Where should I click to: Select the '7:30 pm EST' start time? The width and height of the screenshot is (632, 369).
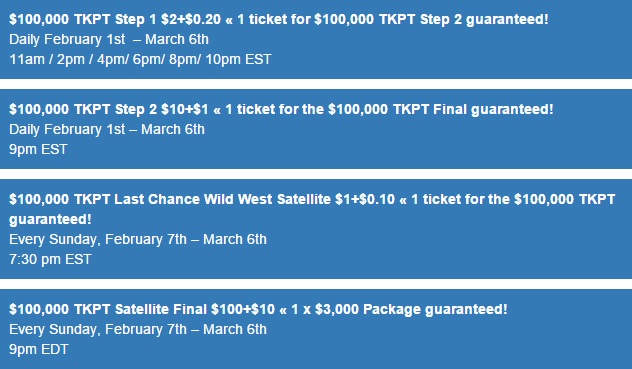(50, 259)
